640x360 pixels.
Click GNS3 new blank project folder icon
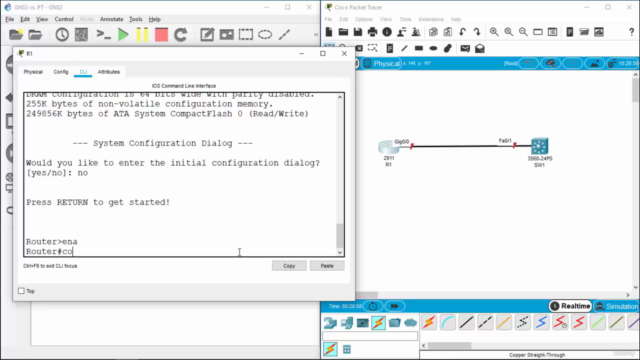coord(16,35)
